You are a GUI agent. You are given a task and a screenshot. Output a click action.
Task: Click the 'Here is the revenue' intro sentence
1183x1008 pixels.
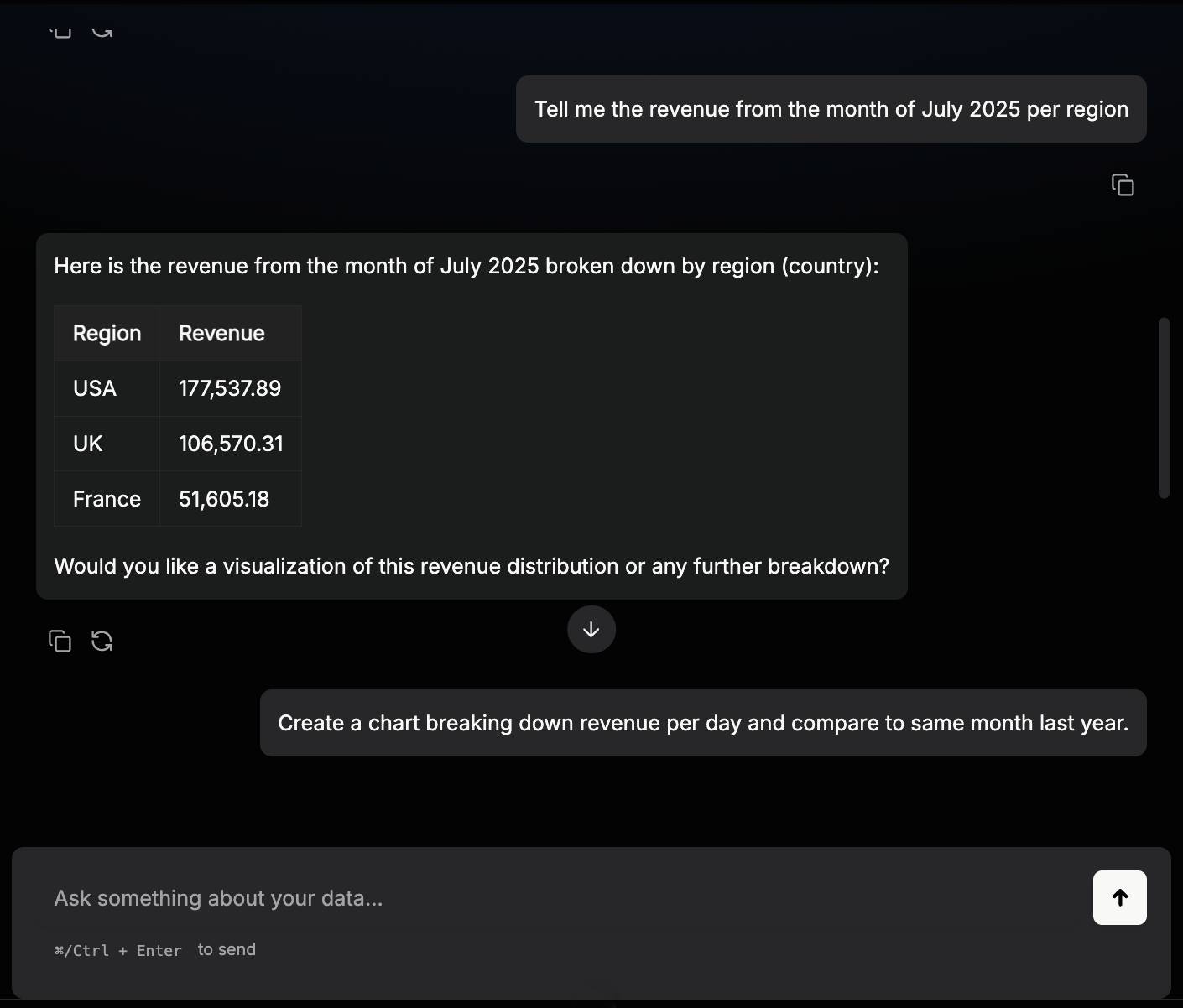coord(466,266)
